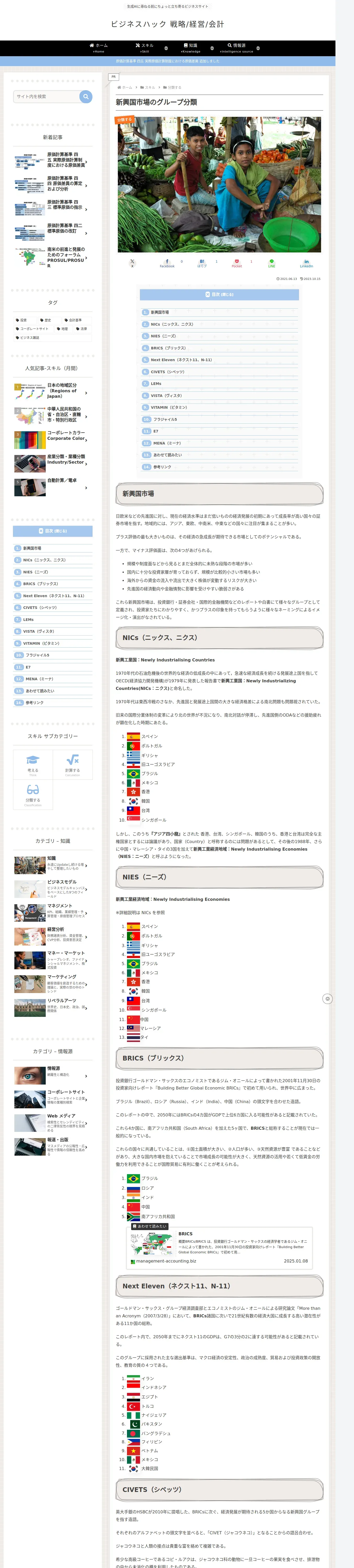This screenshot has height=1568, width=354.
Task: Jump to MENA (ミーナ) in main contents
Action: pyautogui.click(x=167, y=443)
